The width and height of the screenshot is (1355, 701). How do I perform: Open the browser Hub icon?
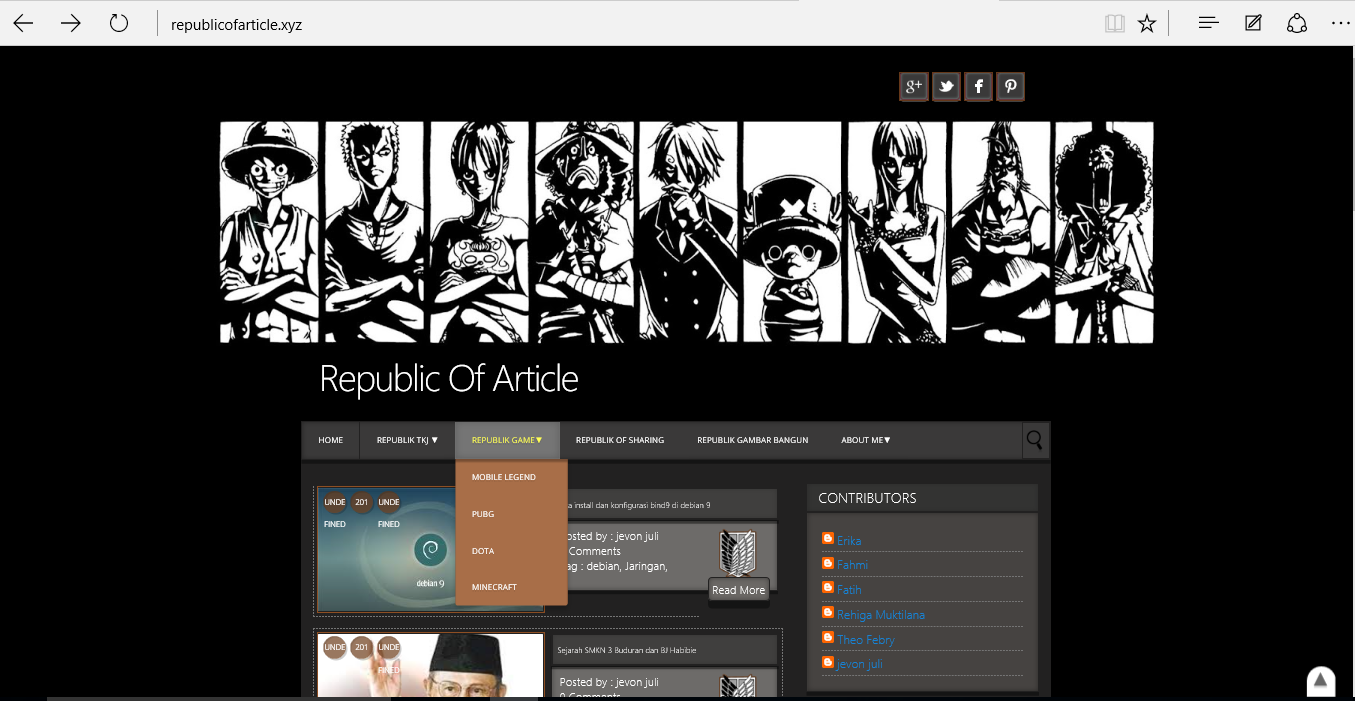1209,23
